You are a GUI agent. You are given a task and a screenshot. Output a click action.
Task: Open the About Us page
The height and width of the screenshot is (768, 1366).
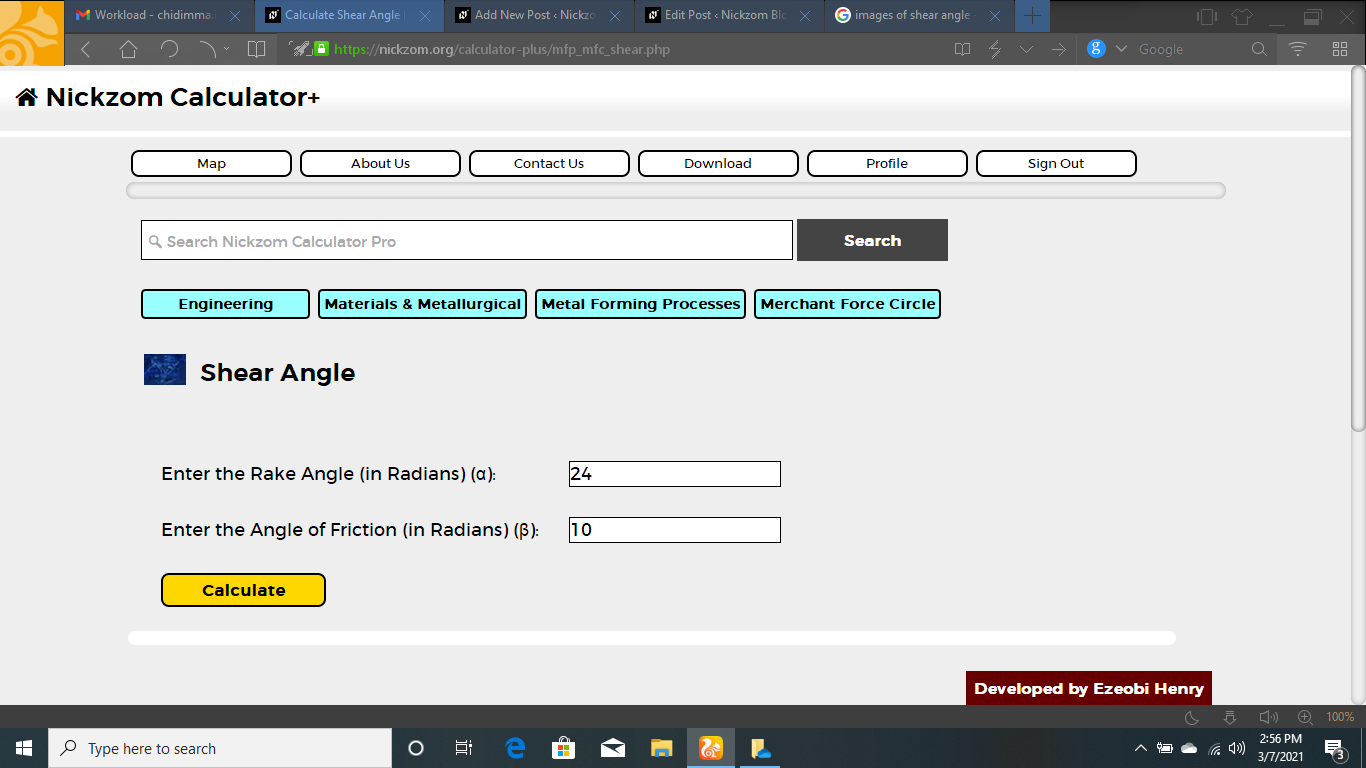click(x=380, y=163)
